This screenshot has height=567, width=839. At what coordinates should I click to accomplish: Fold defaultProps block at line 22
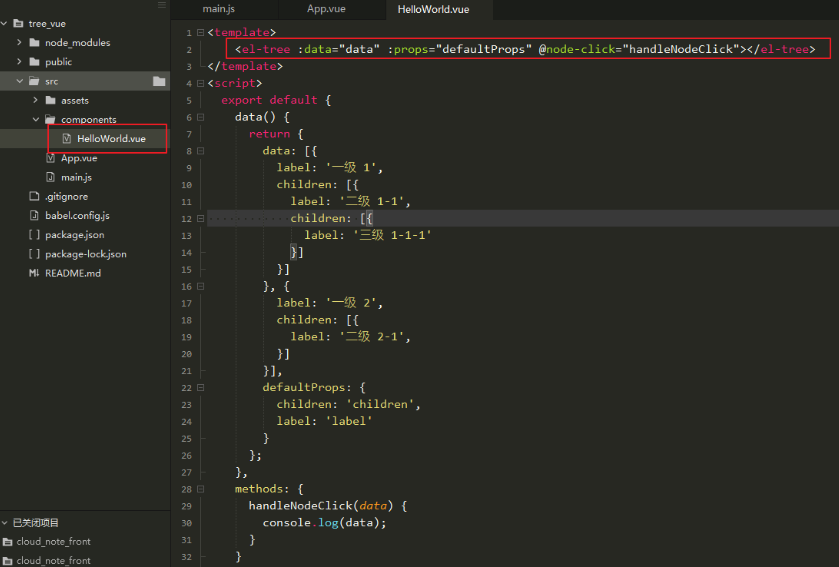coord(201,387)
